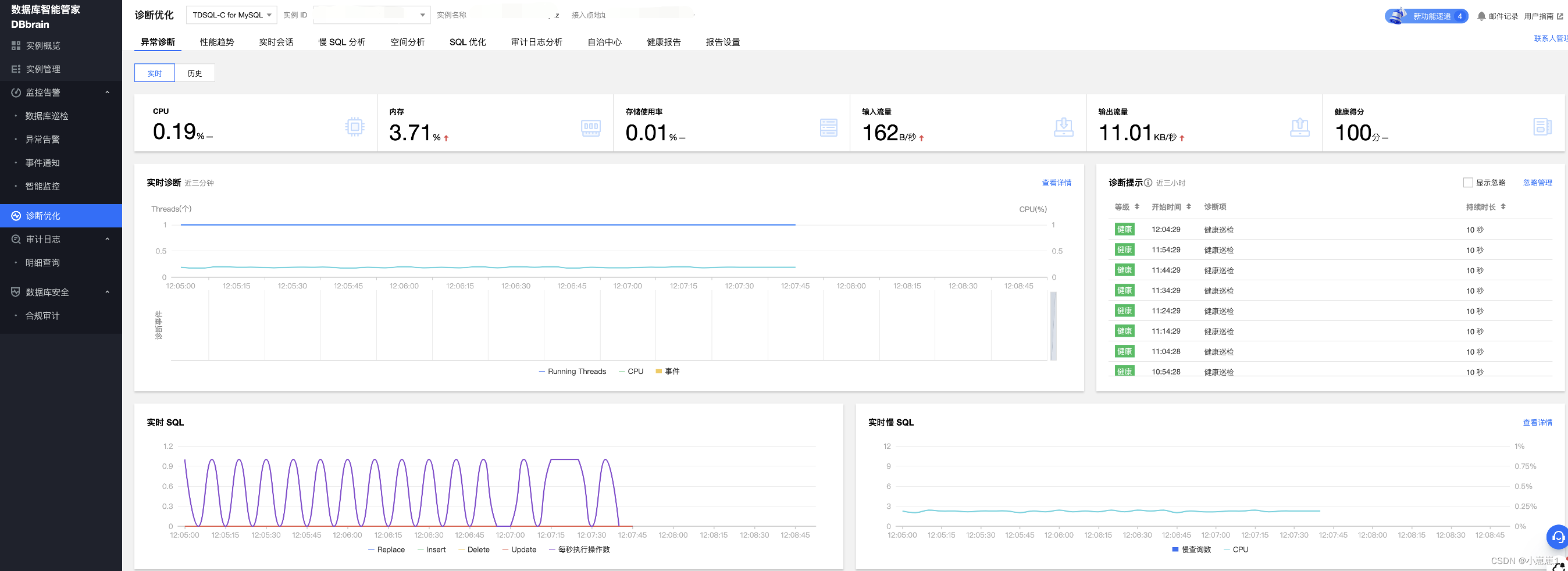Viewport: 1568px width, 571px height.
Task: Open TDSQL-C for MySQL database type dropdown
Action: pyautogui.click(x=231, y=15)
